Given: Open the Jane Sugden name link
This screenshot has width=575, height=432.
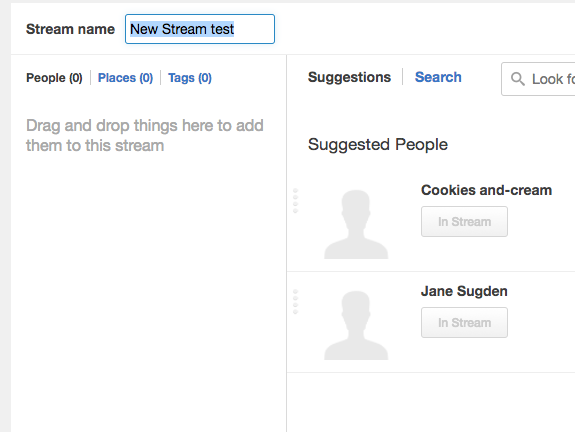Looking at the screenshot, I should tap(464, 291).
